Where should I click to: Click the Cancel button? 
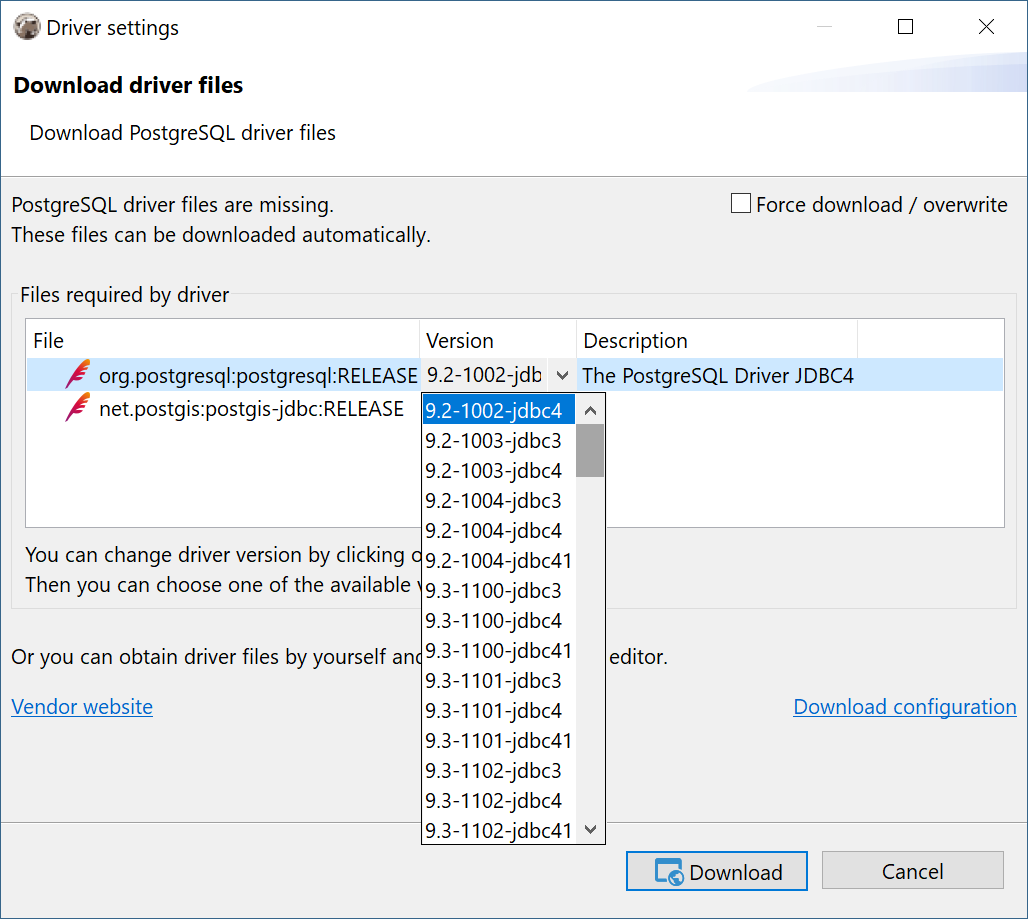tap(912, 870)
